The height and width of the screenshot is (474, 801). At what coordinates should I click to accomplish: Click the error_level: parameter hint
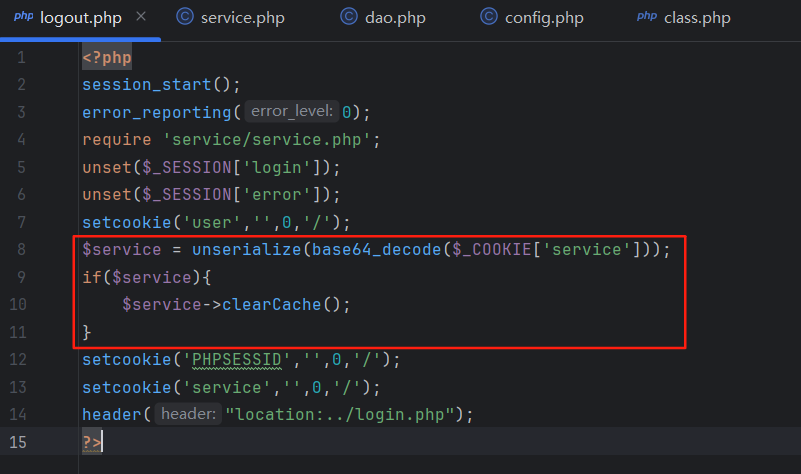(292, 111)
